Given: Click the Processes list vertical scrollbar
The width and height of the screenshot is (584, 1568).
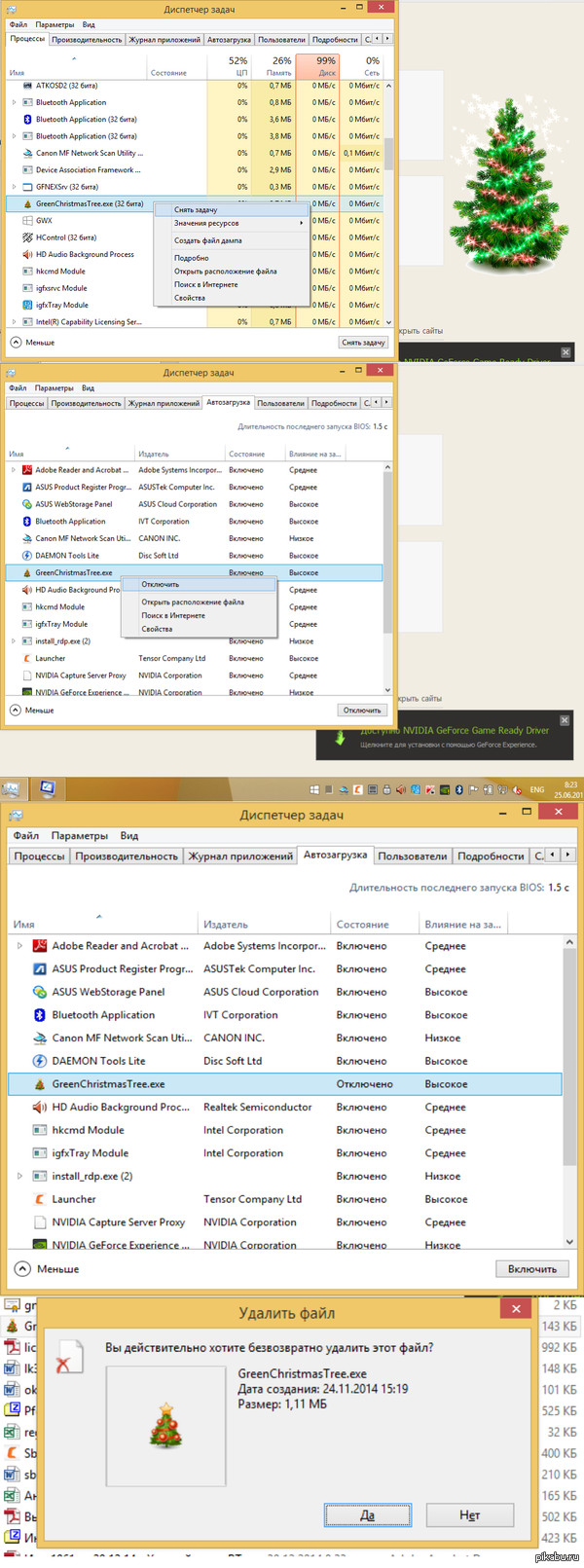Looking at the screenshot, I should [388, 154].
